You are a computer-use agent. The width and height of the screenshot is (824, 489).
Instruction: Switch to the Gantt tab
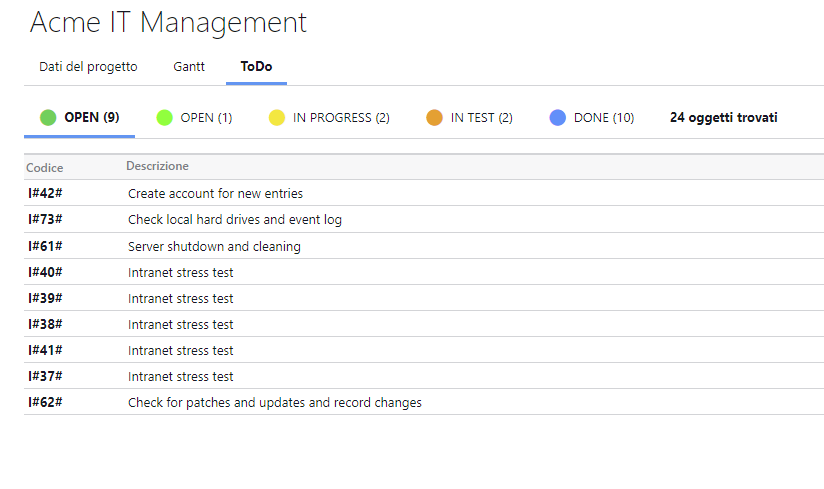(189, 67)
